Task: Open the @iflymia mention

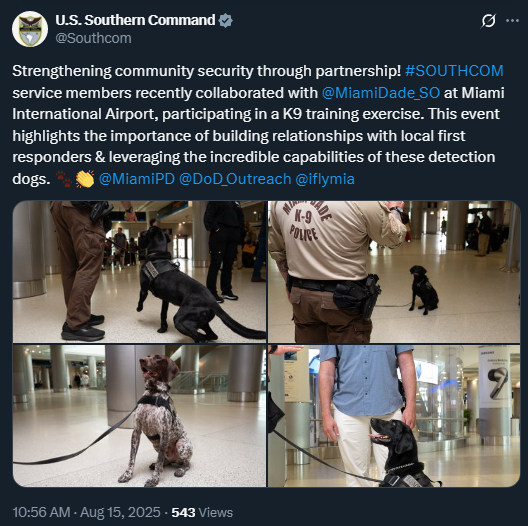Action: (325, 179)
